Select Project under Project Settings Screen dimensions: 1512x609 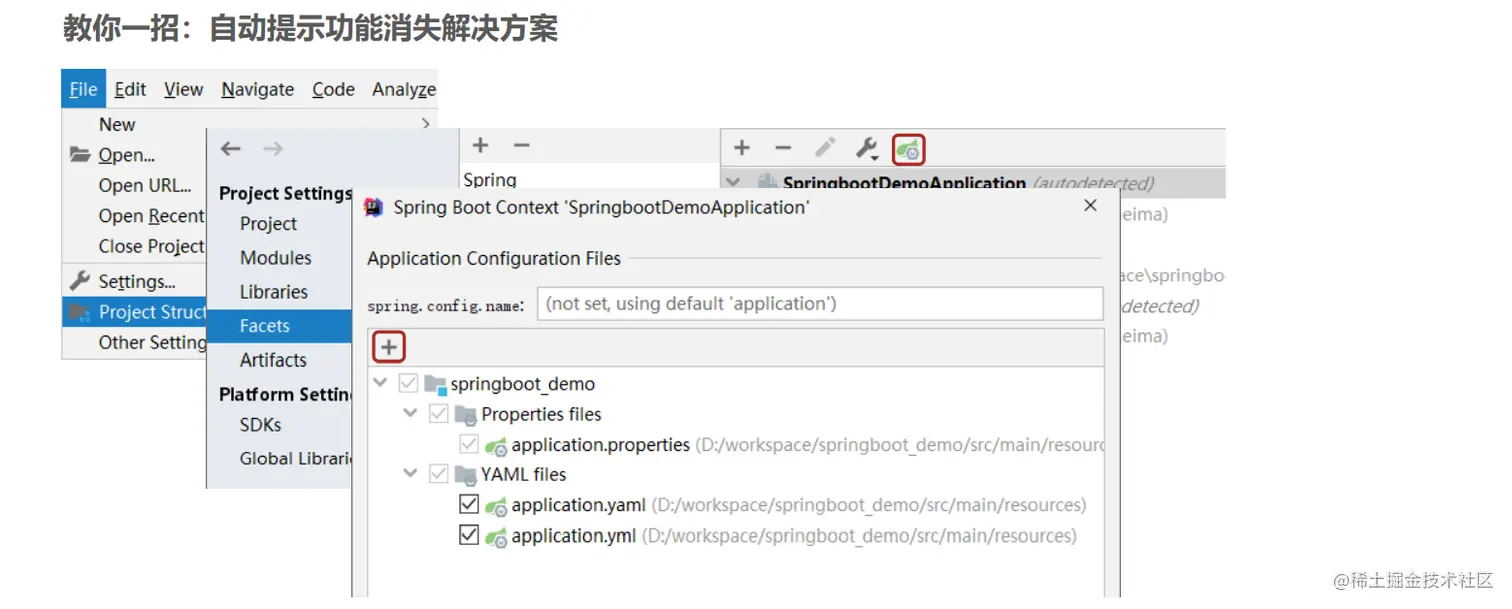tap(268, 224)
